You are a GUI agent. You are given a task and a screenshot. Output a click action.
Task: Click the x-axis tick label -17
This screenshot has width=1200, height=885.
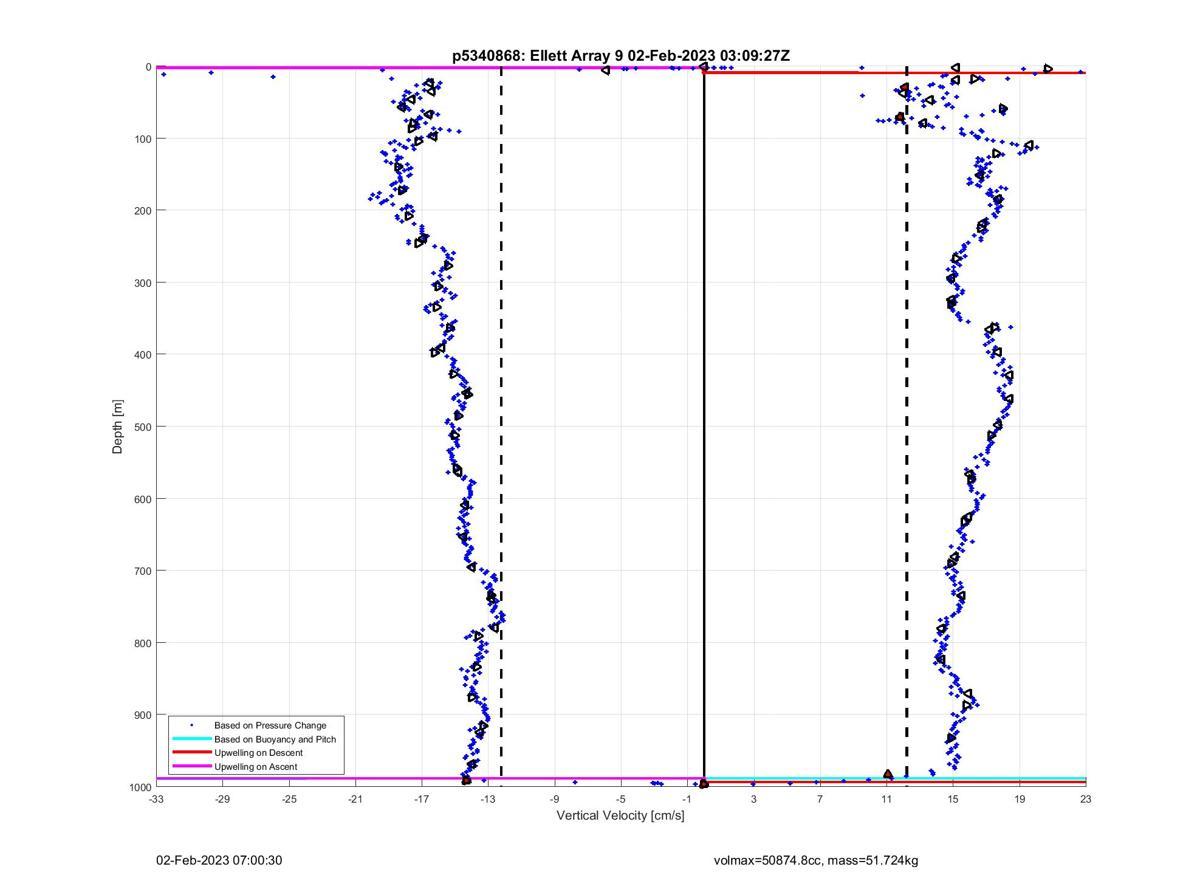tap(421, 799)
